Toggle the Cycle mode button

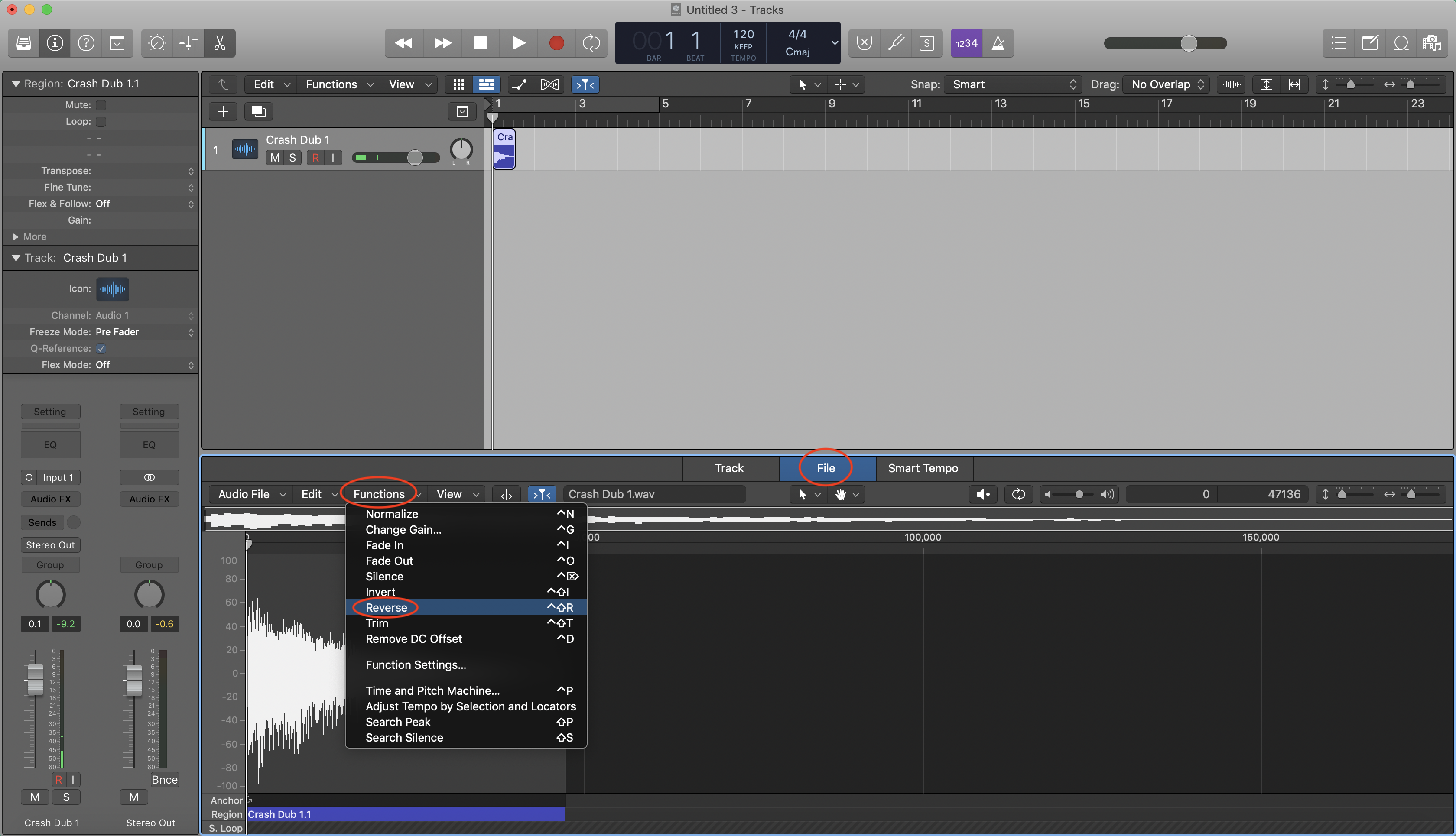(x=591, y=43)
